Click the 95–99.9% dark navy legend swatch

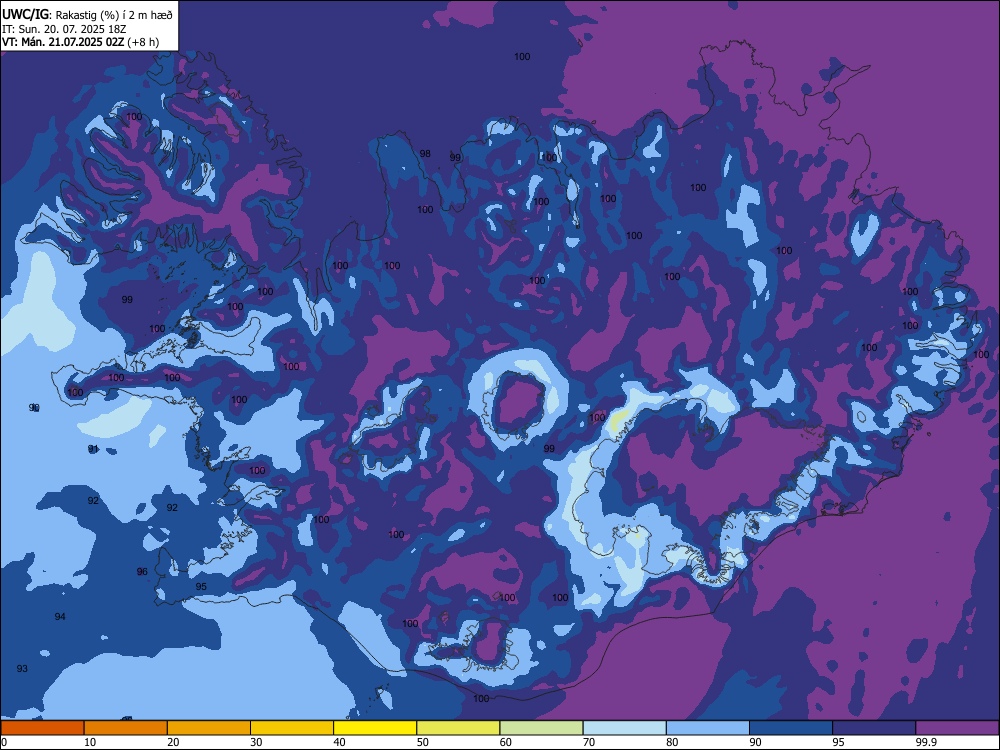(874, 728)
